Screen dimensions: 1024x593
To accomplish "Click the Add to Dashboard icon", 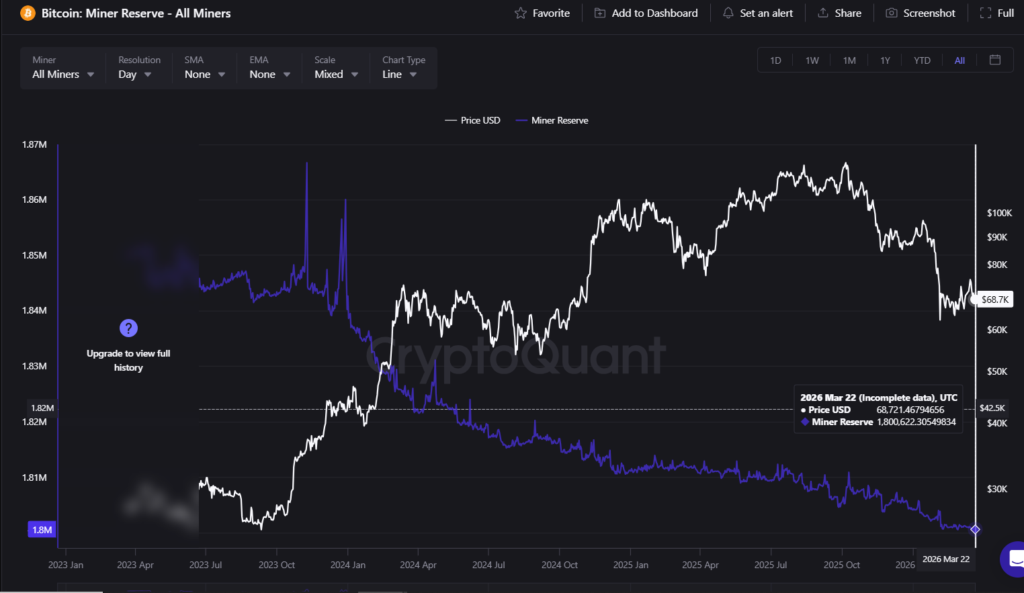I will (599, 13).
